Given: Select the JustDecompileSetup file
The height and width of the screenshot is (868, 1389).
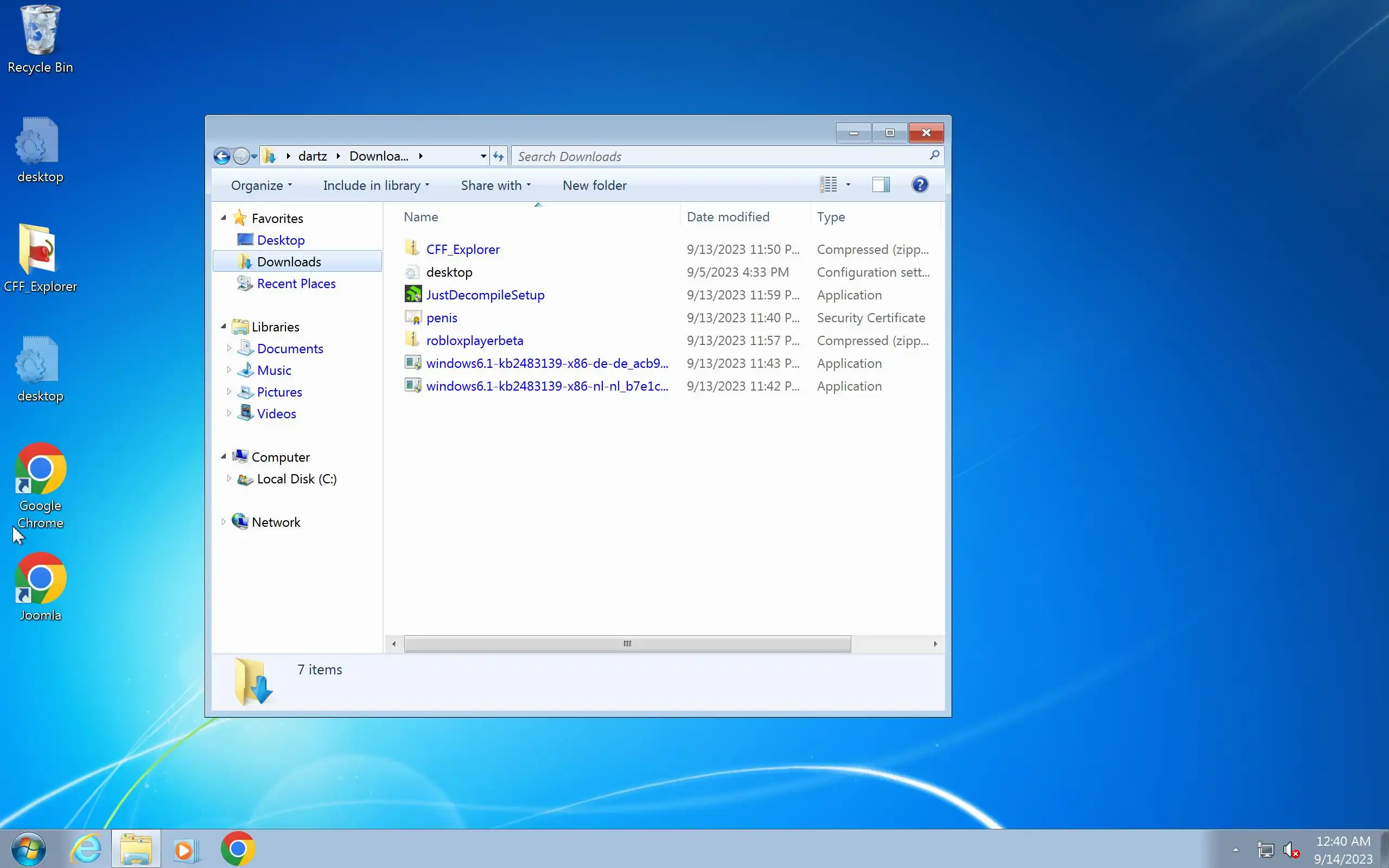Looking at the screenshot, I should [485, 295].
